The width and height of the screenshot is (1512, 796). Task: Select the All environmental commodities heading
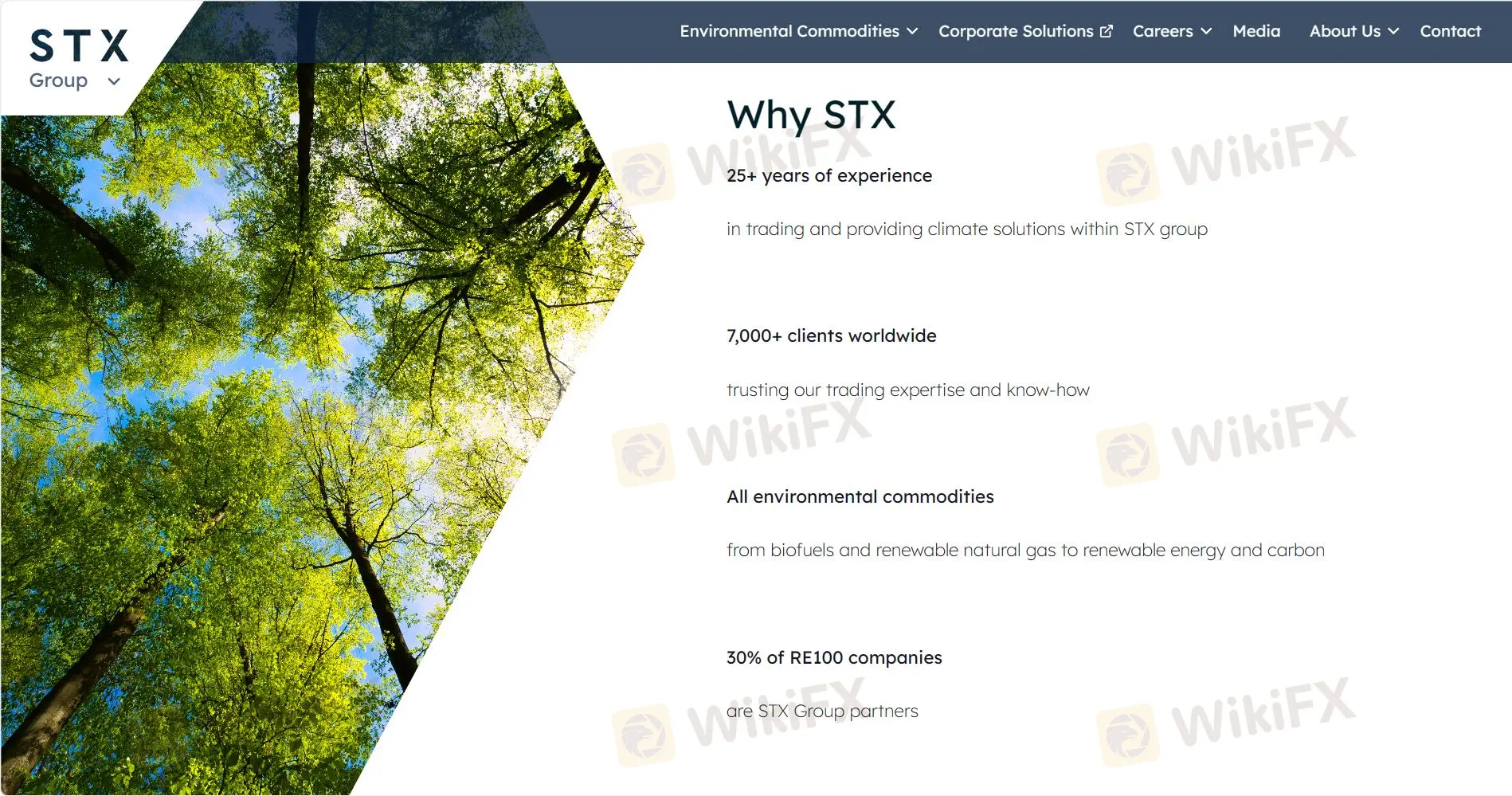pyautogui.click(x=860, y=496)
